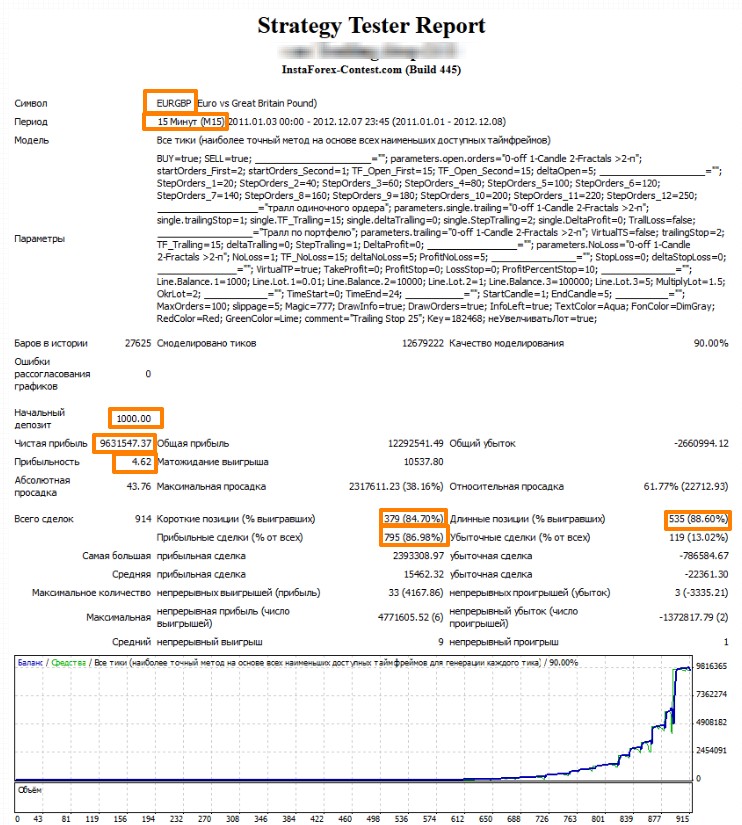
Task: Click the 'Относительная просадка' label
Action: pyautogui.click(x=506, y=486)
